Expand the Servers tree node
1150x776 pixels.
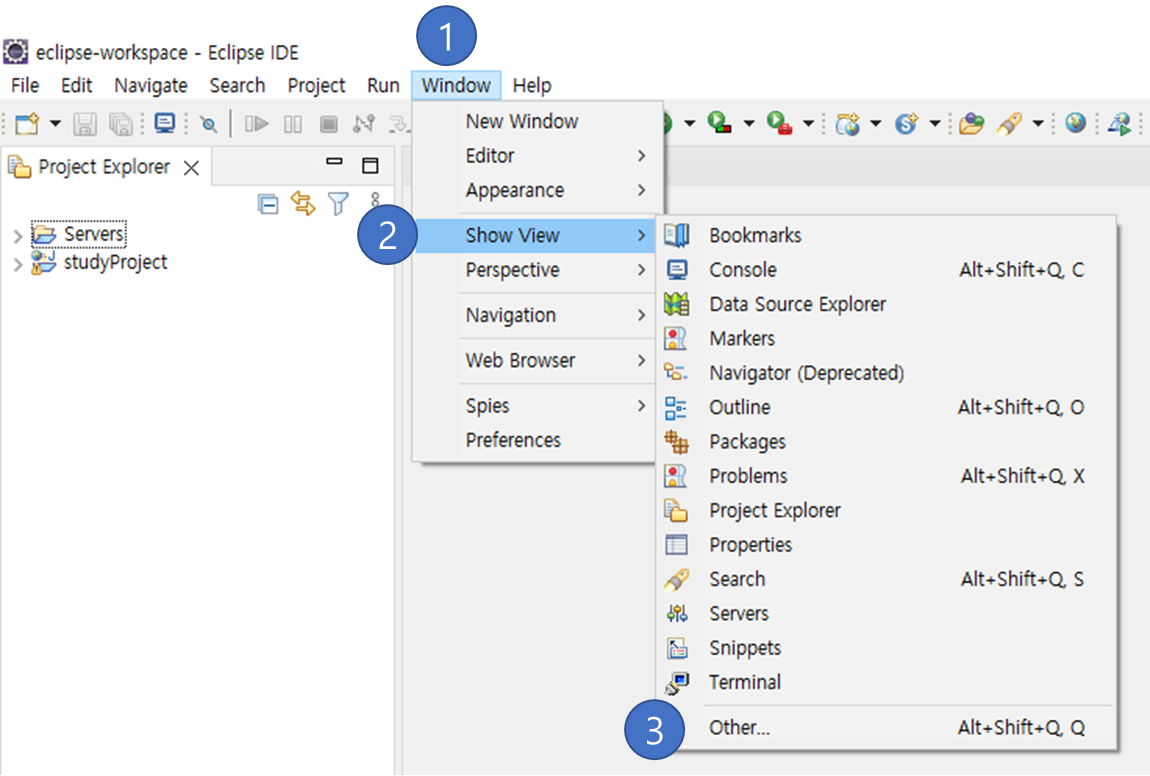pyautogui.click(x=18, y=236)
